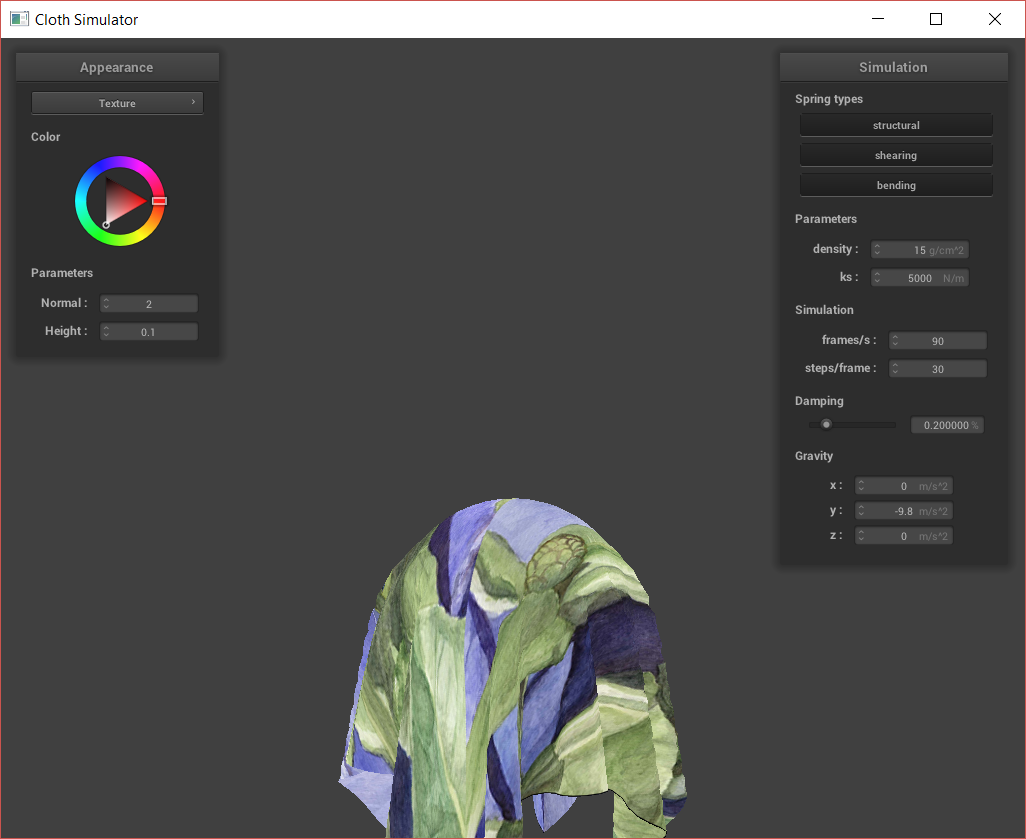Viewport: 1026px width, 839px height.
Task: Click the Damping label
Action: (819, 401)
